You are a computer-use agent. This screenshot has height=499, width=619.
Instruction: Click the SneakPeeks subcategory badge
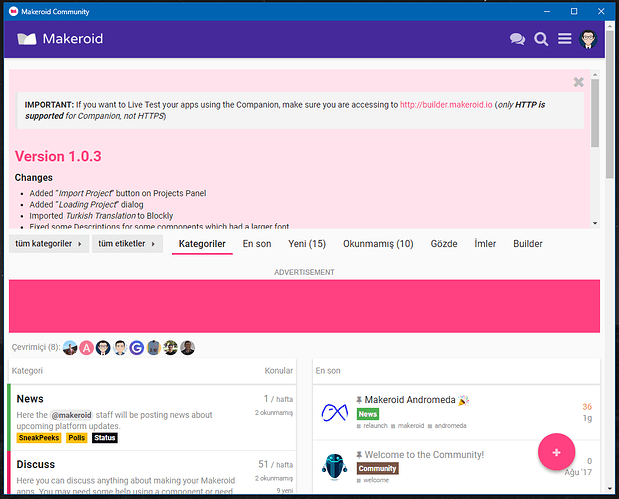[x=38, y=438]
